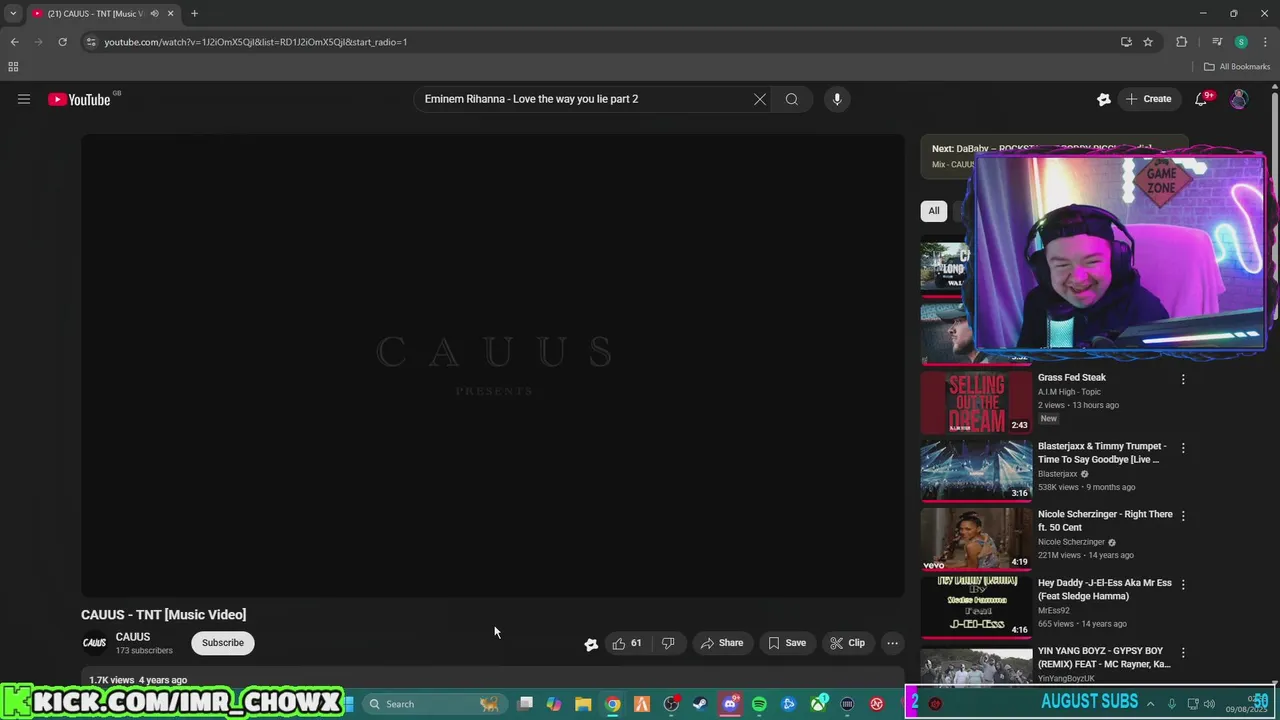This screenshot has width=1280, height=720.
Task: Open options for YIN YANG BOYZ video
Action: pos(1183,653)
